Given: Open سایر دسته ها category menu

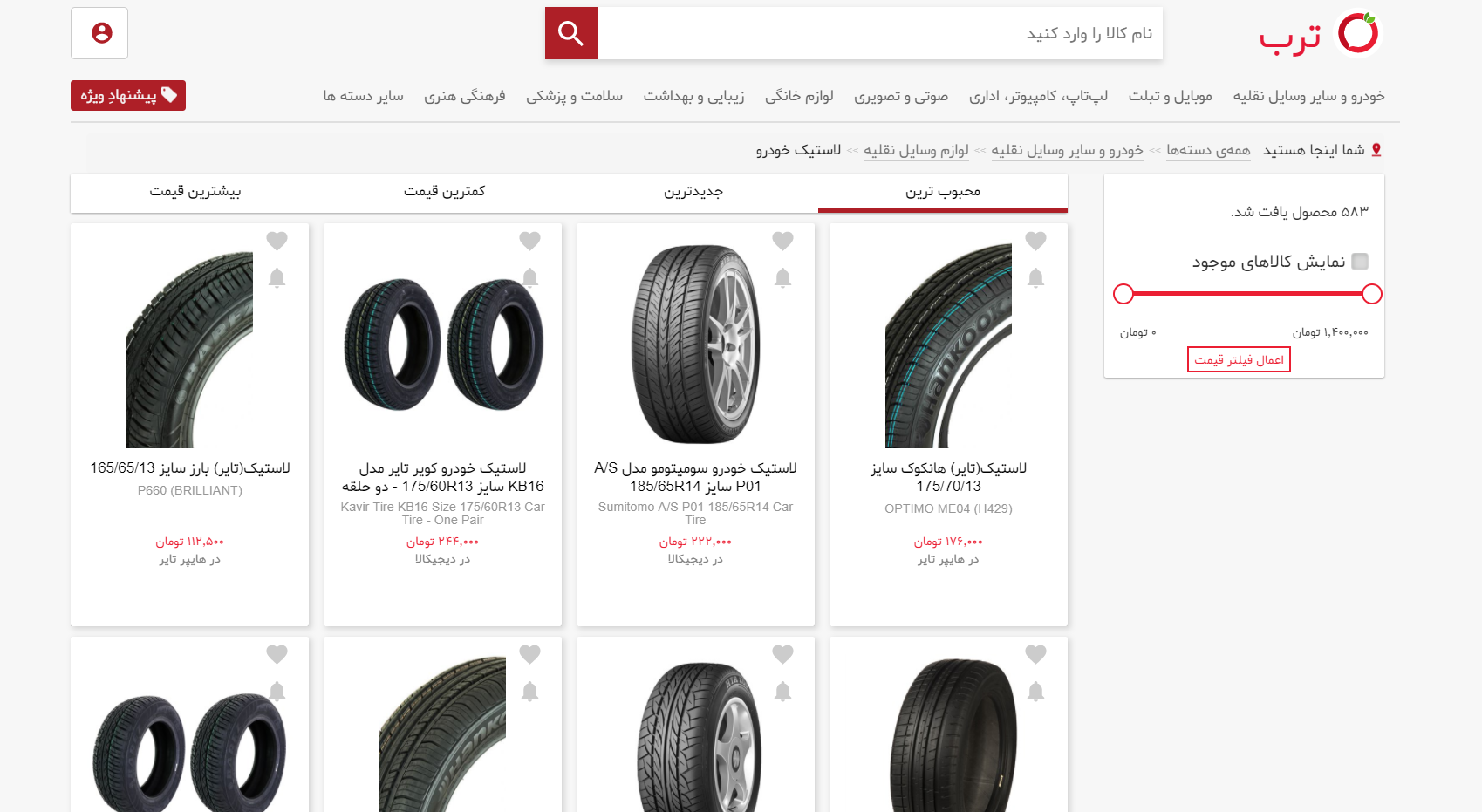Looking at the screenshot, I should pyautogui.click(x=363, y=96).
